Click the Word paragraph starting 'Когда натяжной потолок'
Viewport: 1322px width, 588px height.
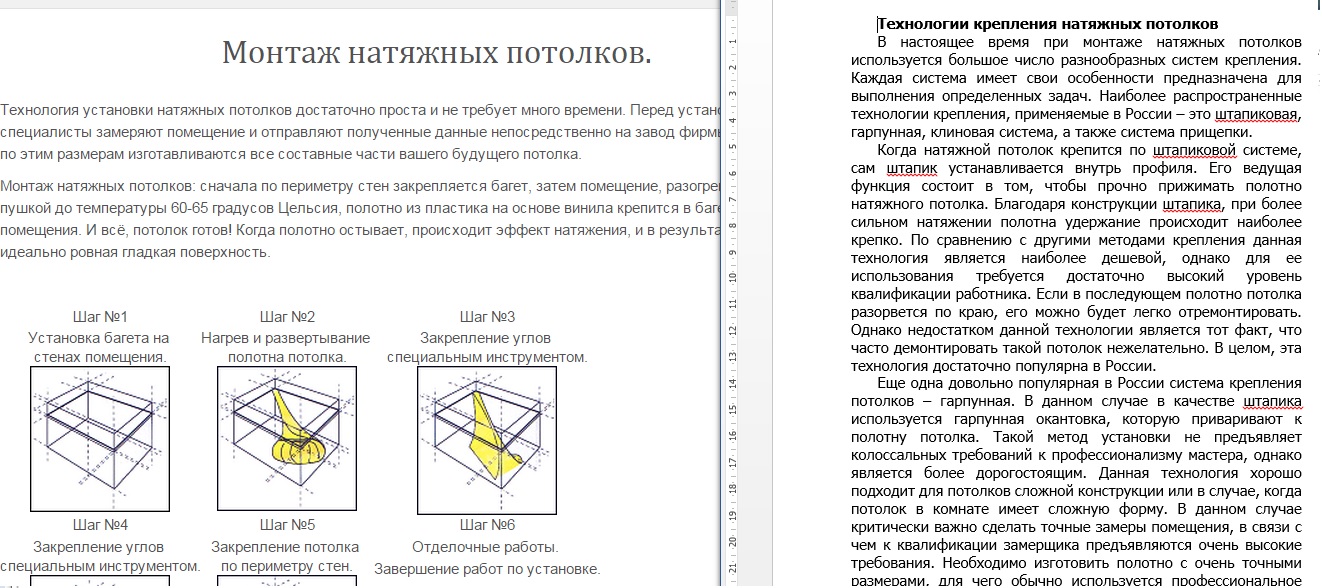1076,258
